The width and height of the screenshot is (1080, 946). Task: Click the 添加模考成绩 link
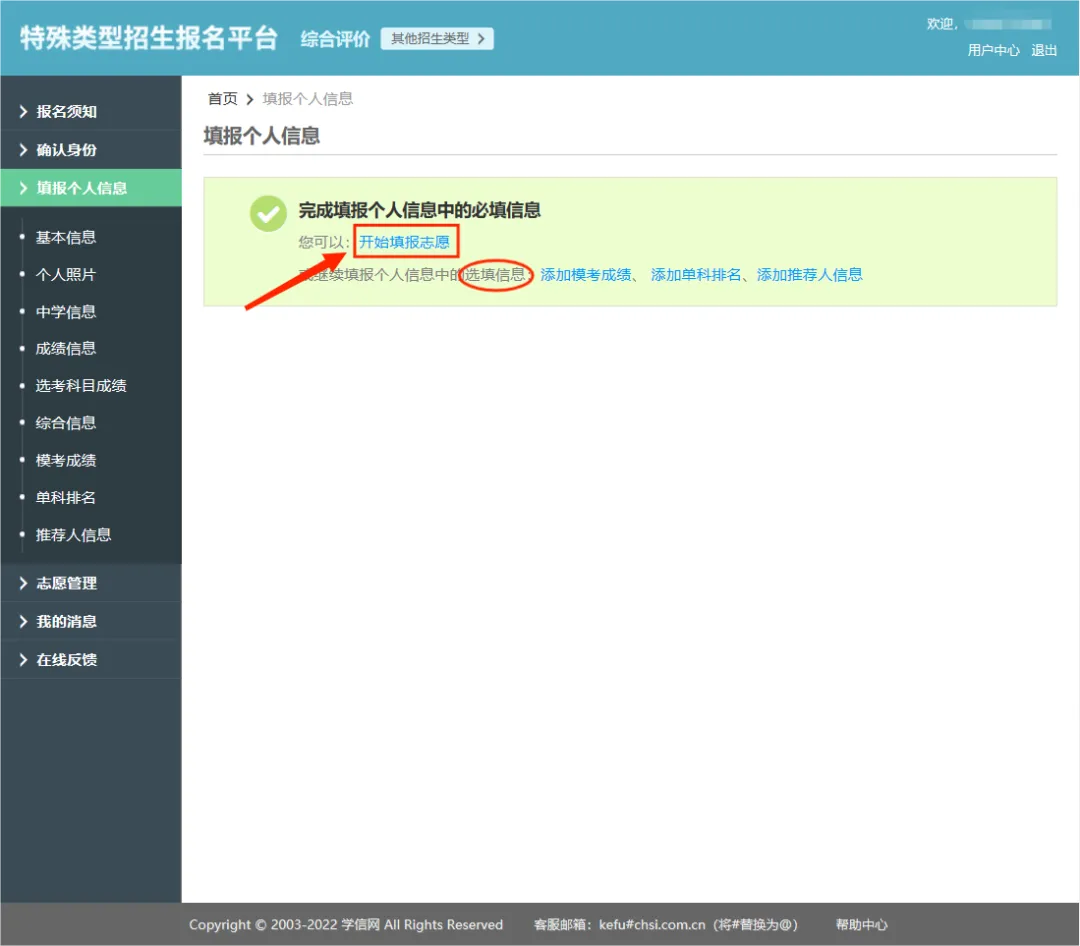point(585,274)
